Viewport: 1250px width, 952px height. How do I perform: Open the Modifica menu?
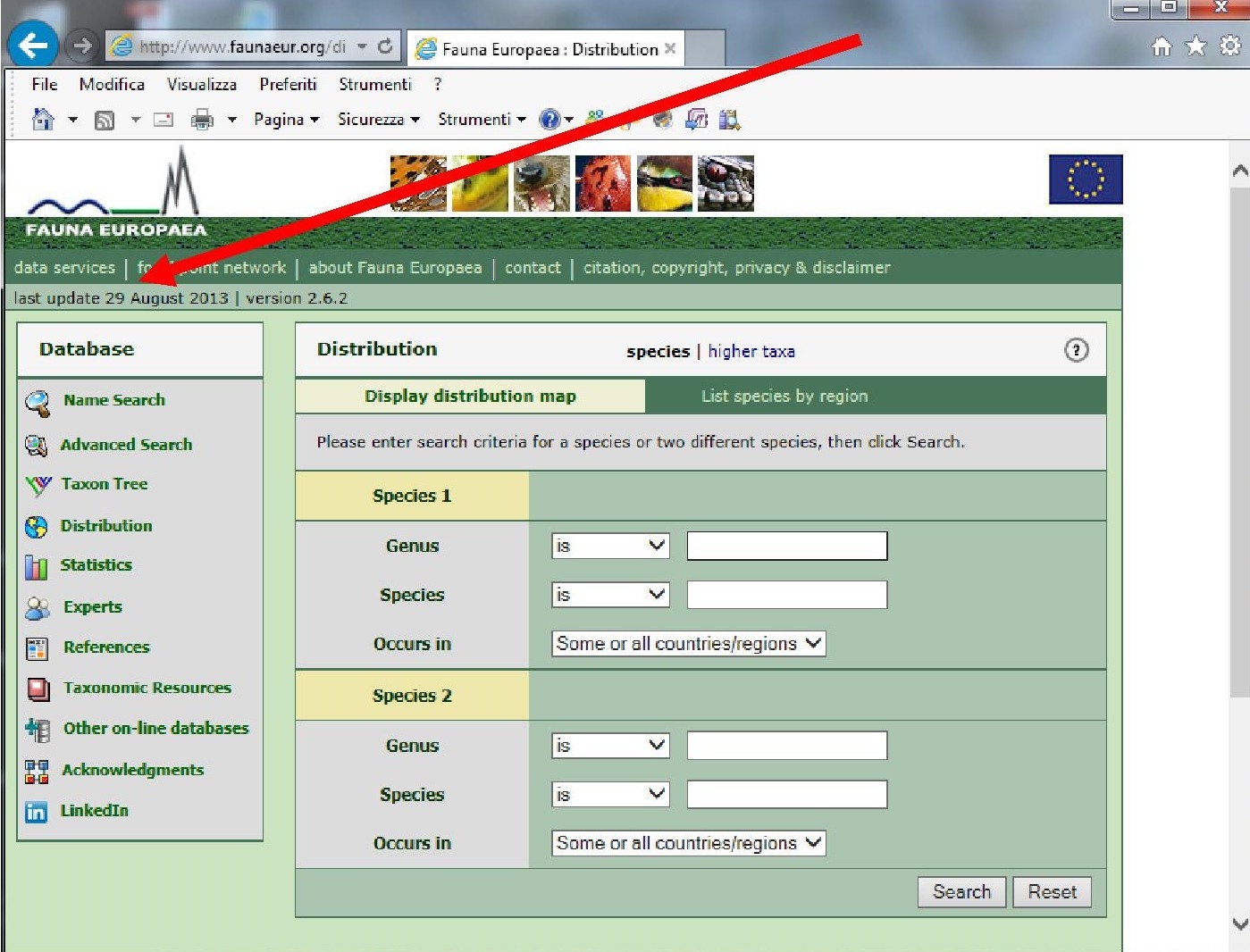(112, 84)
